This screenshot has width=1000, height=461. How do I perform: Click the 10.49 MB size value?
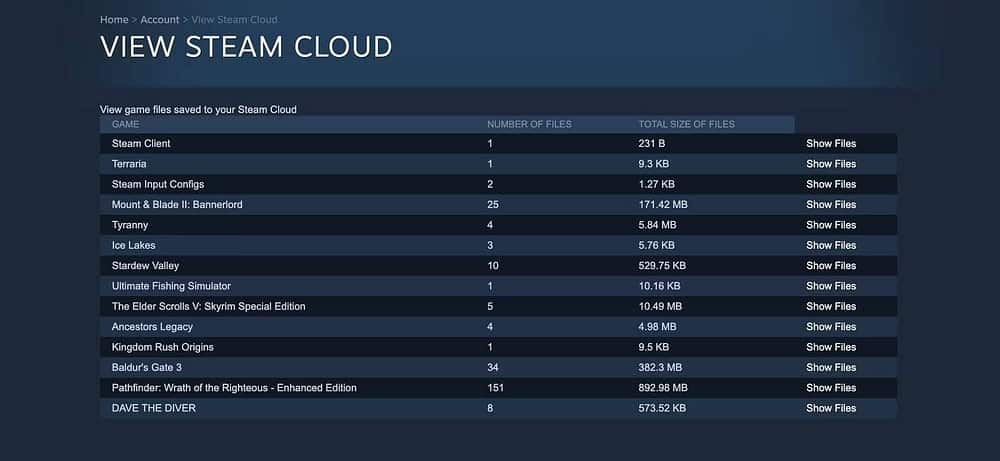[660, 307]
